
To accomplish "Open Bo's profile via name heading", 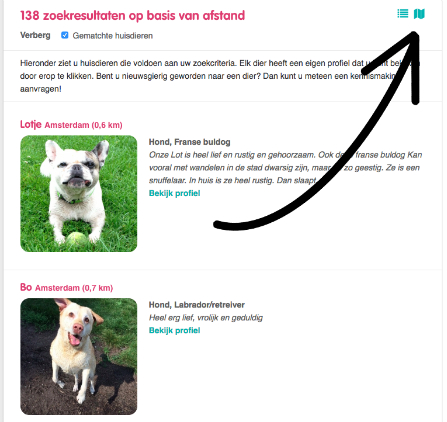I will coord(26,287).
